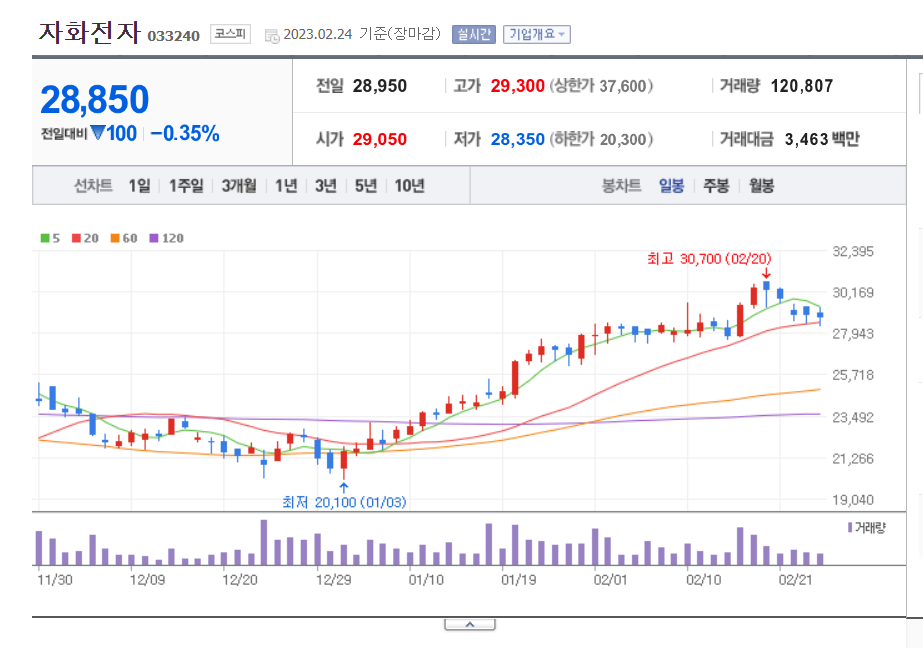Click the 실시간 real-time button
The height and width of the screenshot is (648, 923).
point(474,34)
